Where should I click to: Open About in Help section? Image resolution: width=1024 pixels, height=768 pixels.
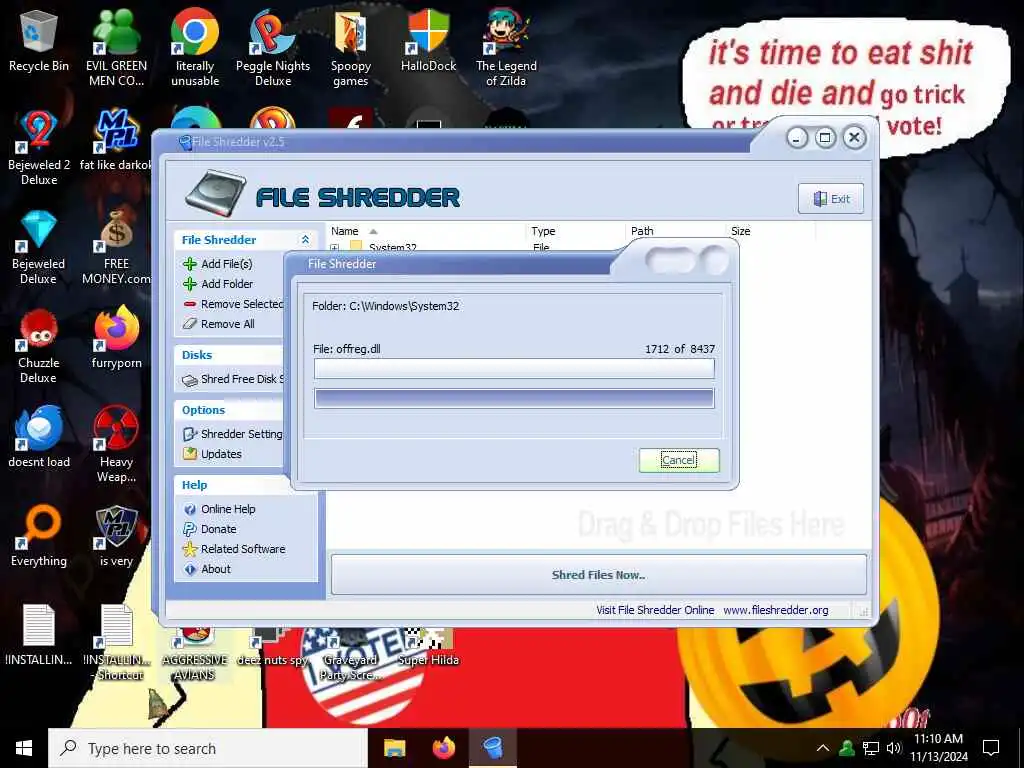(207, 569)
